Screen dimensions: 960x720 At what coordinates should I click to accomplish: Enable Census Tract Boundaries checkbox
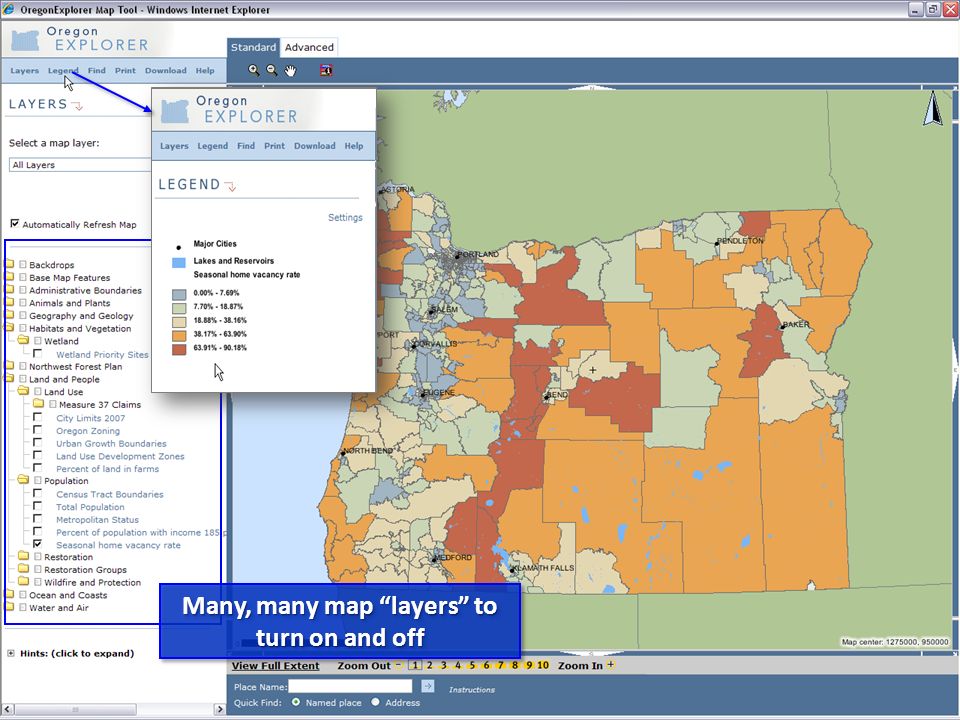[37, 493]
